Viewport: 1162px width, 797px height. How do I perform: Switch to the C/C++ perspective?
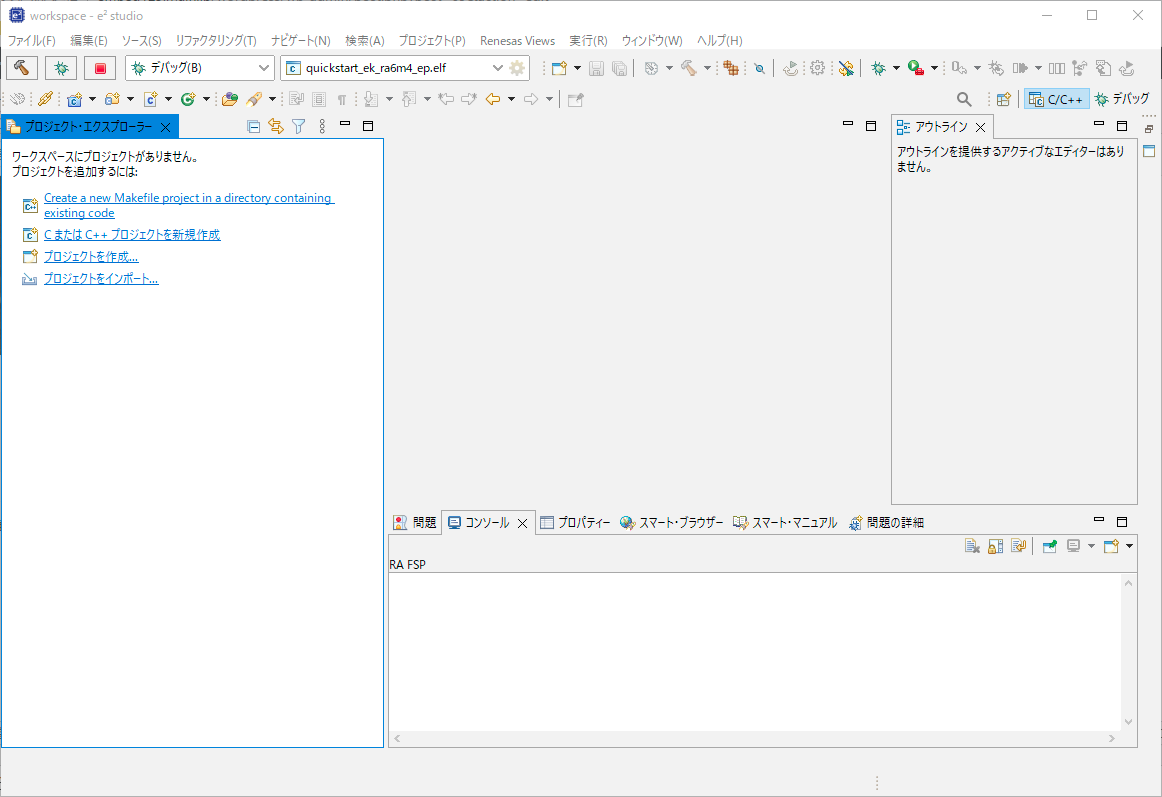point(1056,99)
